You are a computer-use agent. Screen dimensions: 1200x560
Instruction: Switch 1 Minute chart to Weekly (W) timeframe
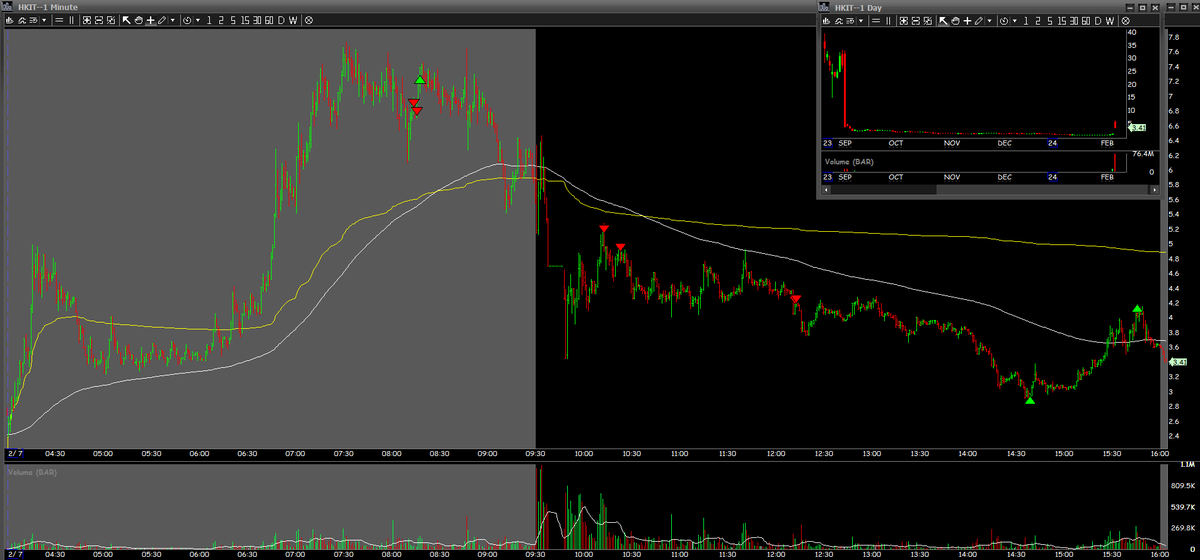293,20
